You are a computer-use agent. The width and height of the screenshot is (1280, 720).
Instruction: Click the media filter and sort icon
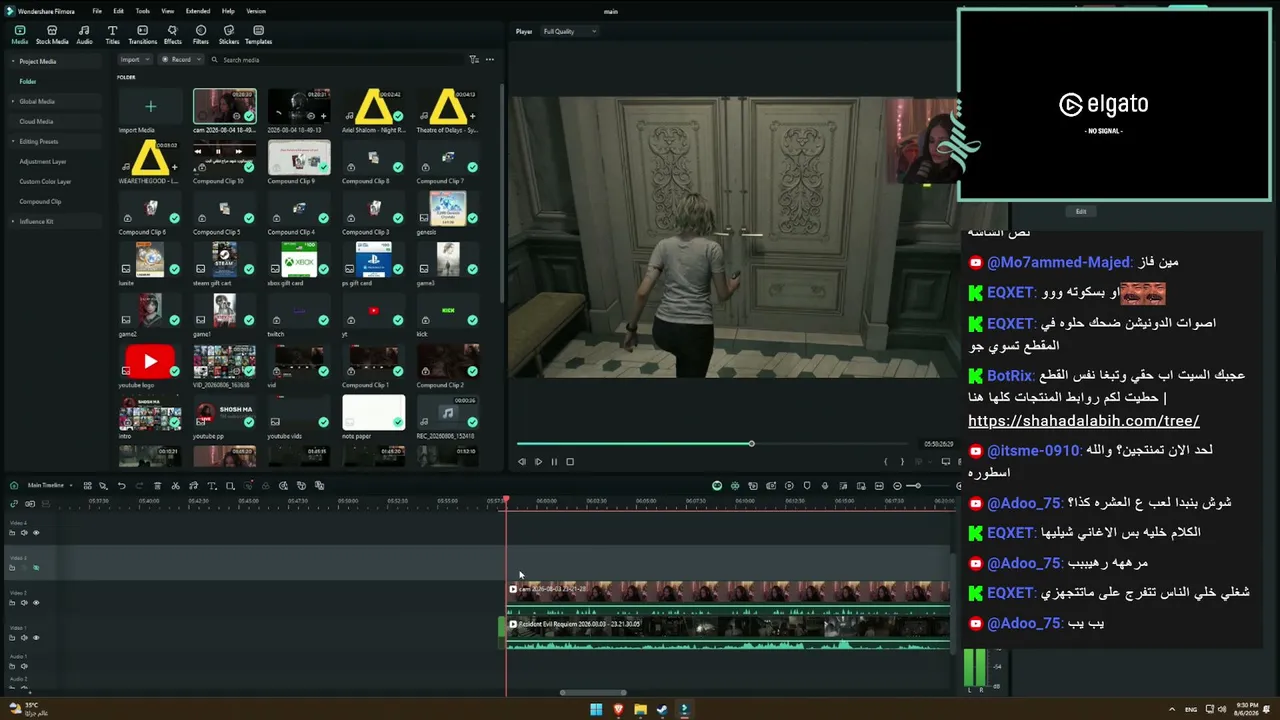pos(474,60)
